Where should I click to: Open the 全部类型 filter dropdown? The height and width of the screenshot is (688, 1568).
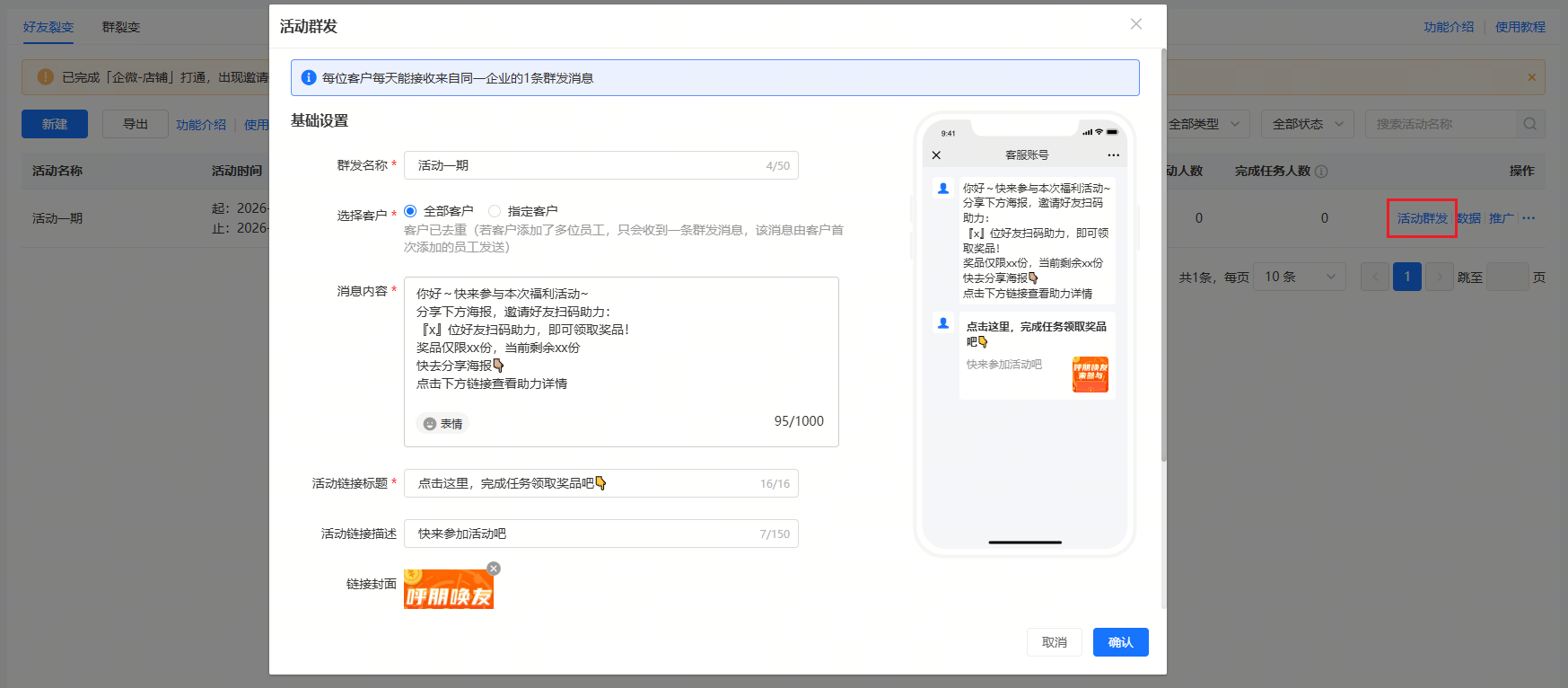point(1204,124)
